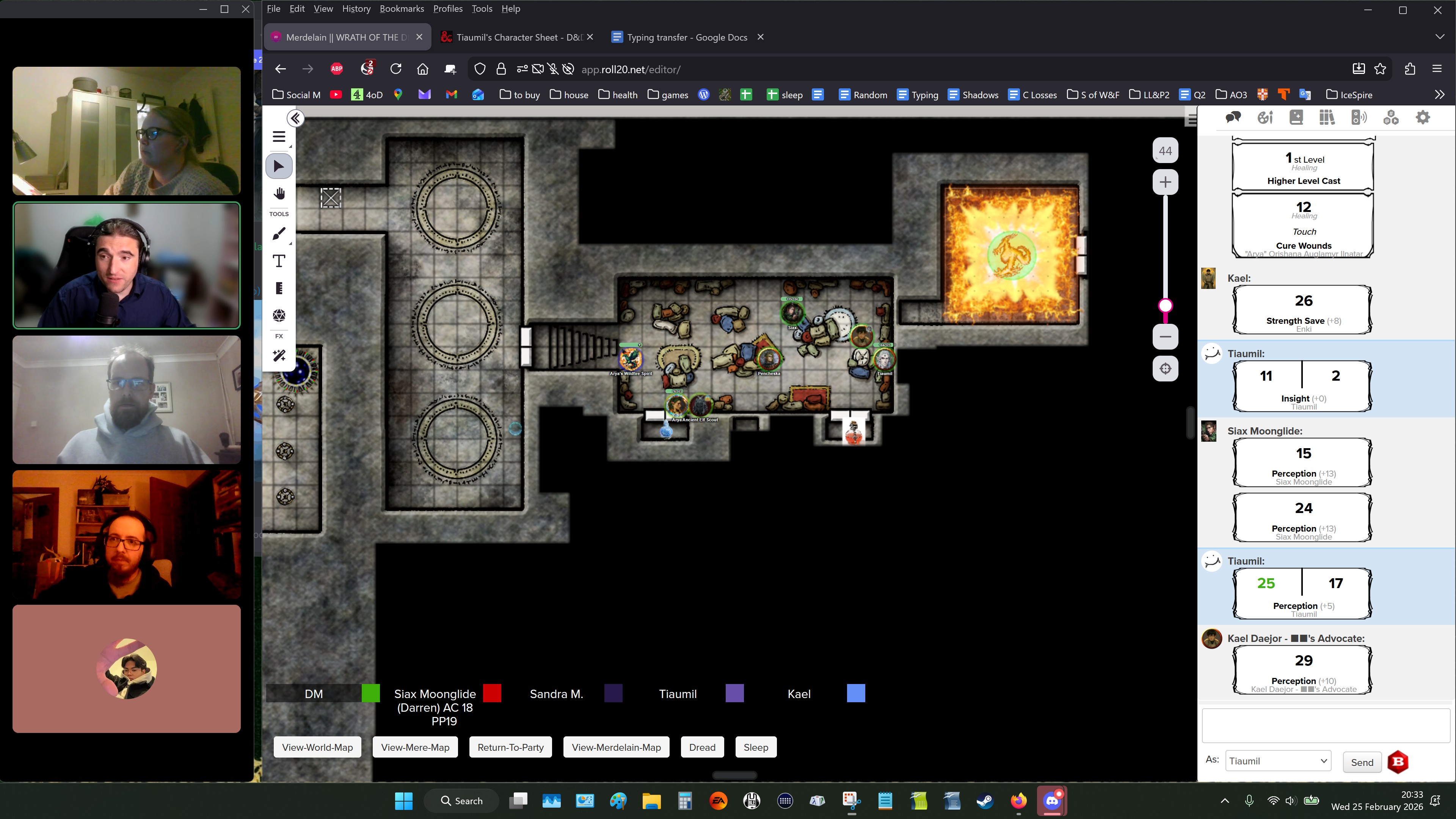The width and height of the screenshot is (1456, 819).
Task: Click the Send chat button
Action: coord(1362,762)
